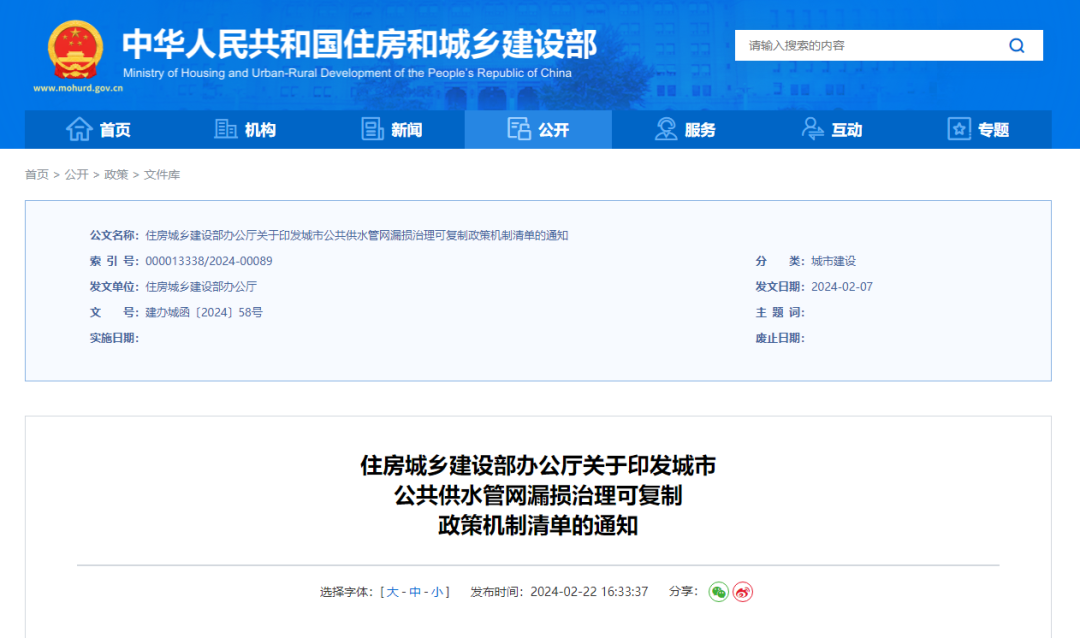Click the issue date 2024-02-07
This screenshot has width=1080, height=638.
click(842, 287)
